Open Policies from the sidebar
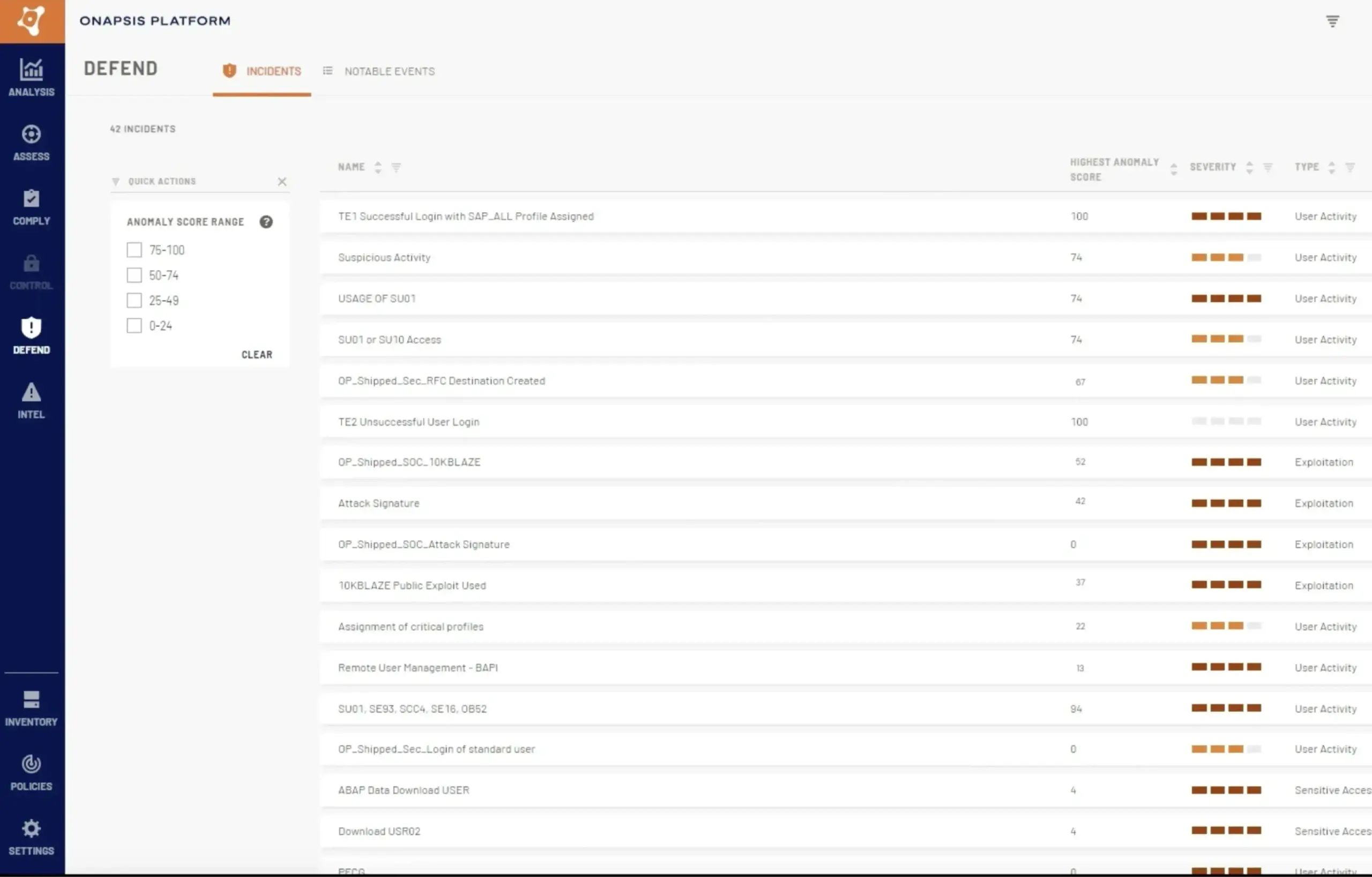The width and height of the screenshot is (1372, 877). point(31,773)
